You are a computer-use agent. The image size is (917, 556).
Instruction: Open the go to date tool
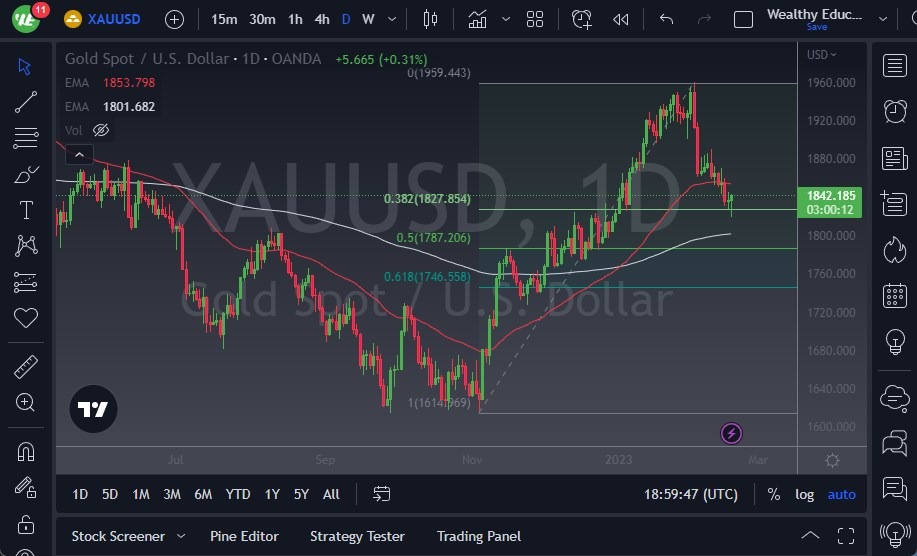tap(381, 495)
